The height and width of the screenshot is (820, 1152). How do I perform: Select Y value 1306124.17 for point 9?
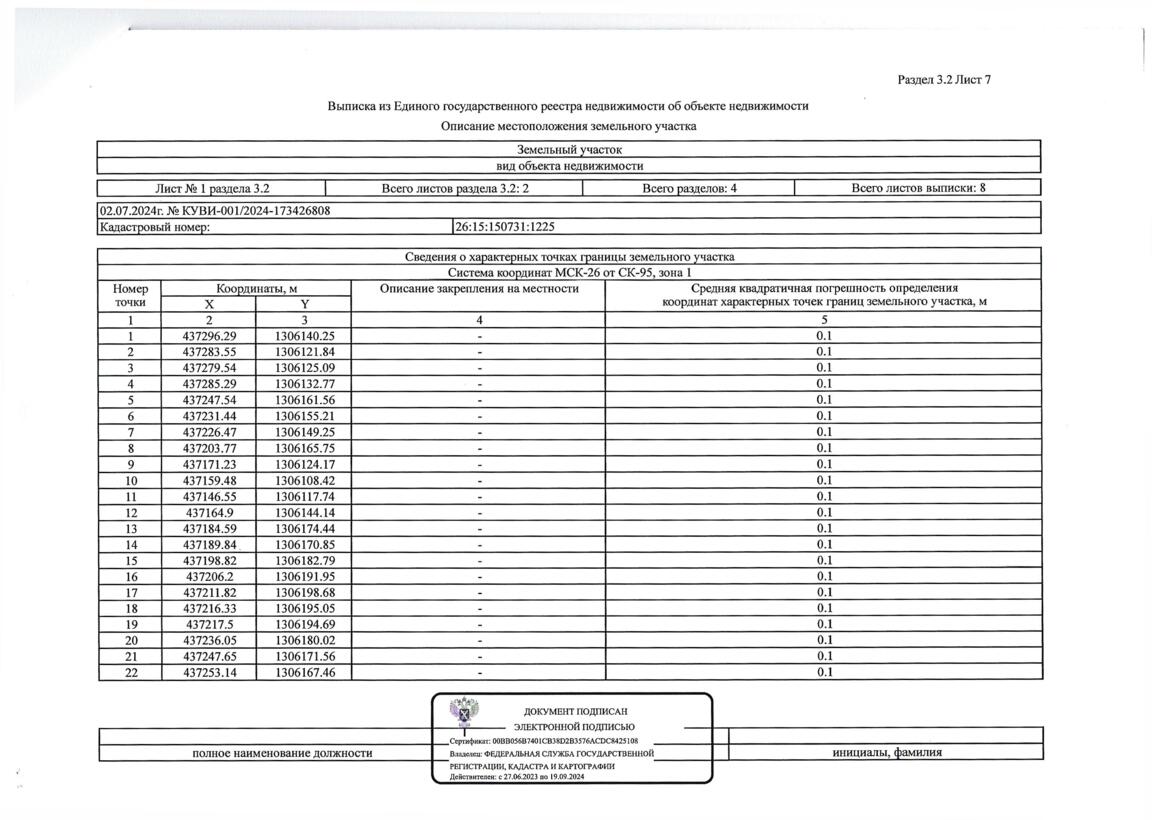pos(305,464)
